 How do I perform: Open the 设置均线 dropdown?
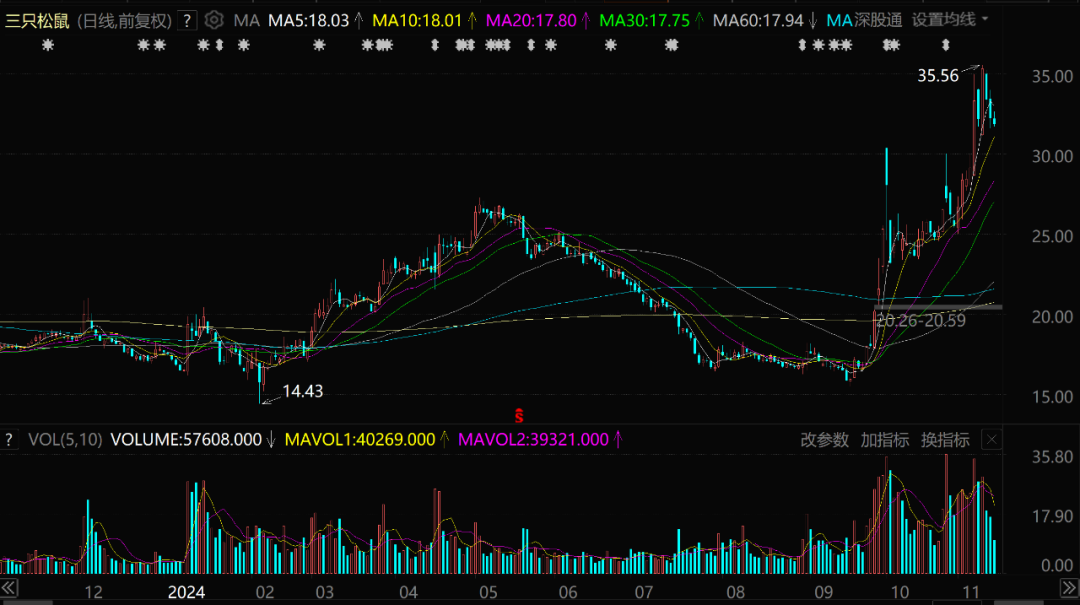point(950,20)
